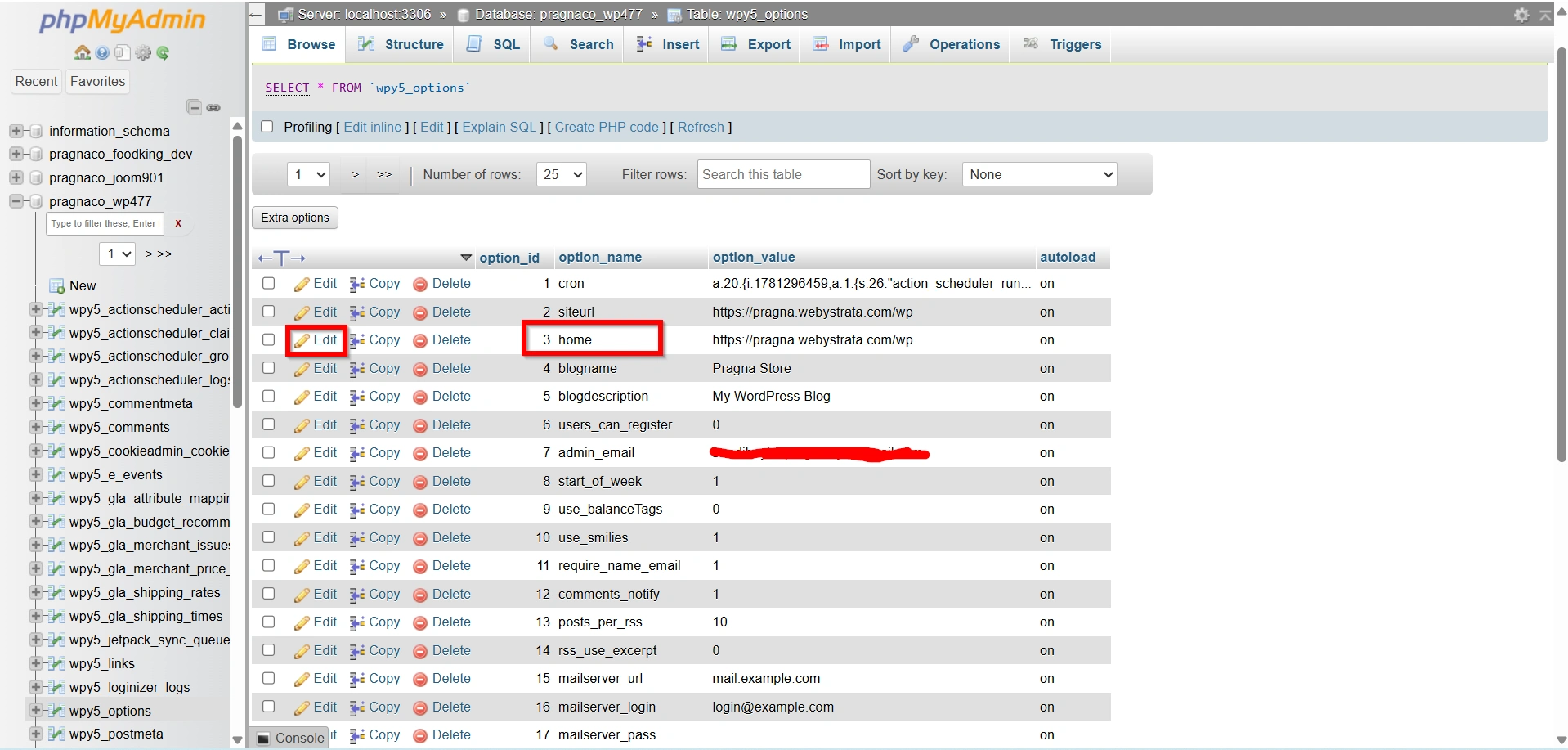
Task: Click the main page vertical scrollbar
Action: 1561,254
